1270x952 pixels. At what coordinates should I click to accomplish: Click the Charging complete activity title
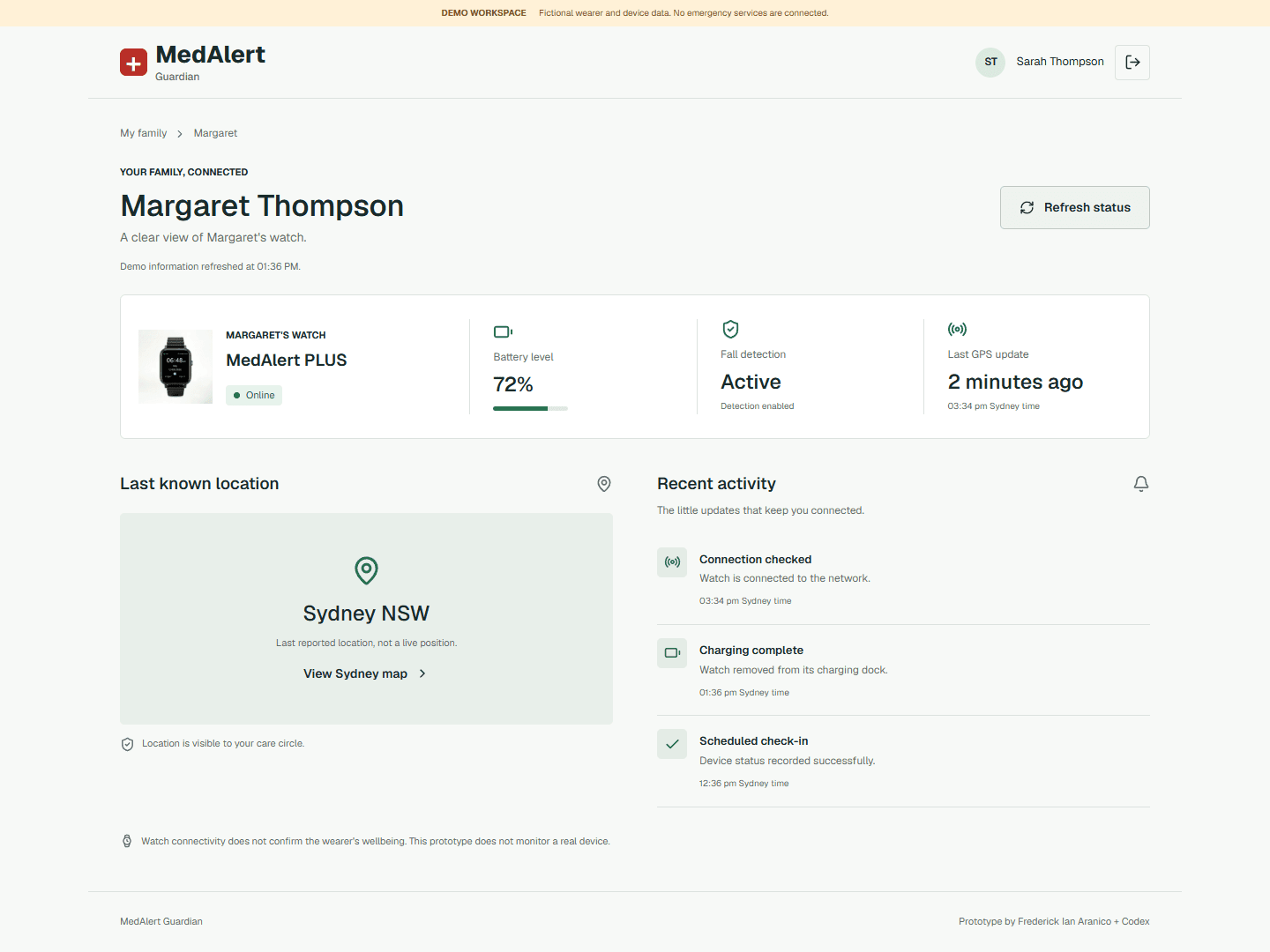coord(751,651)
